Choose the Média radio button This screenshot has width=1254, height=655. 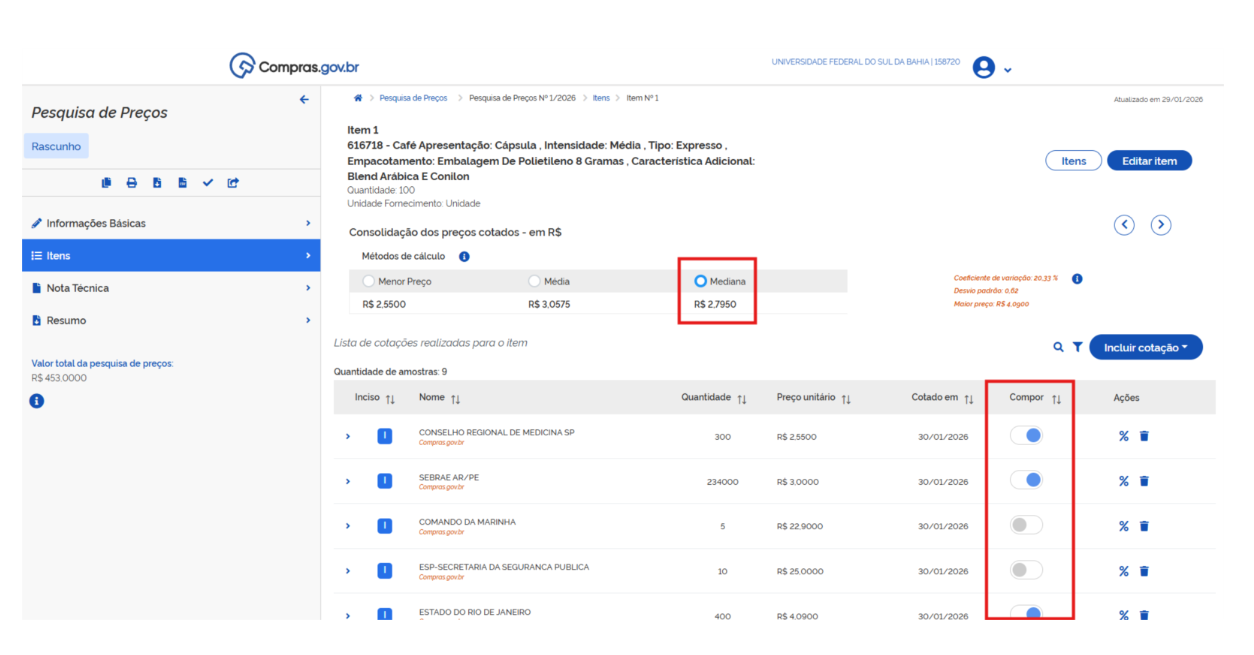(x=534, y=282)
